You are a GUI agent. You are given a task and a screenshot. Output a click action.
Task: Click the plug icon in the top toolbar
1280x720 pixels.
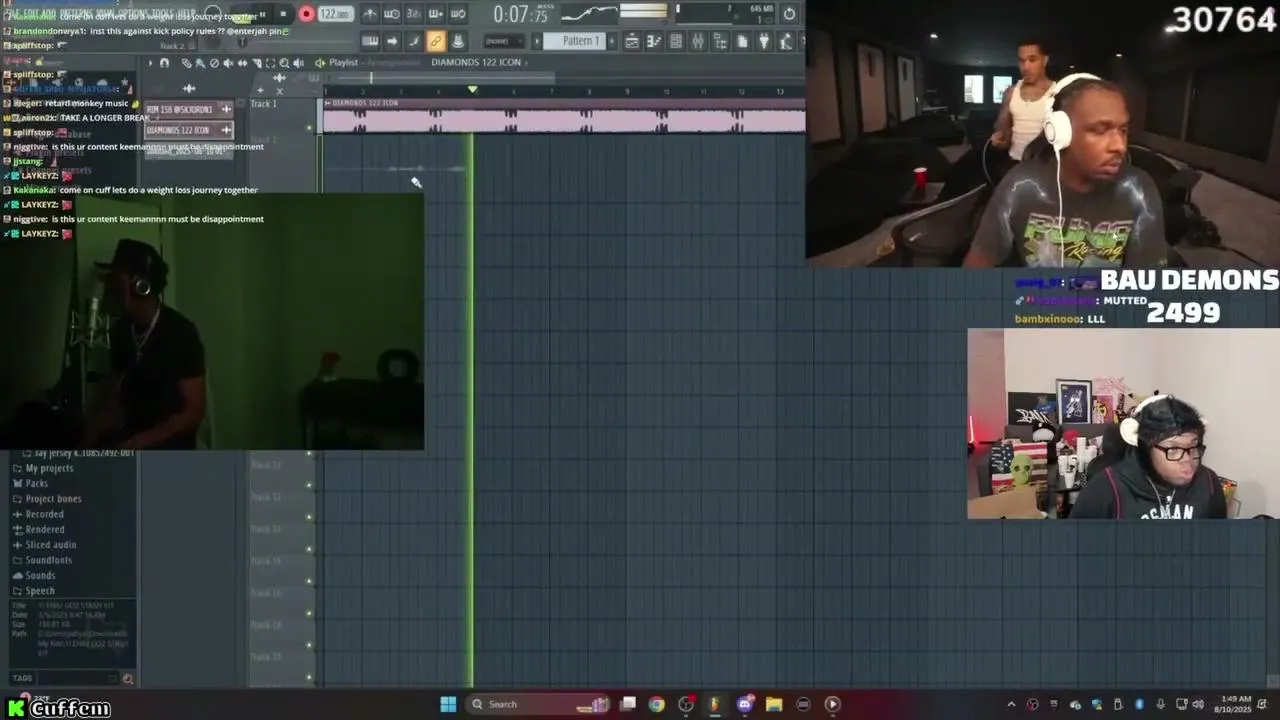(764, 41)
